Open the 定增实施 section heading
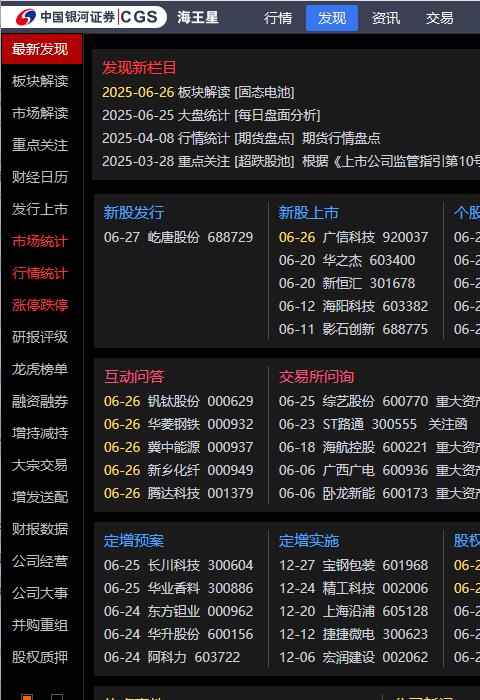Viewport: 480px width, 700px height. (x=309, y=541)
